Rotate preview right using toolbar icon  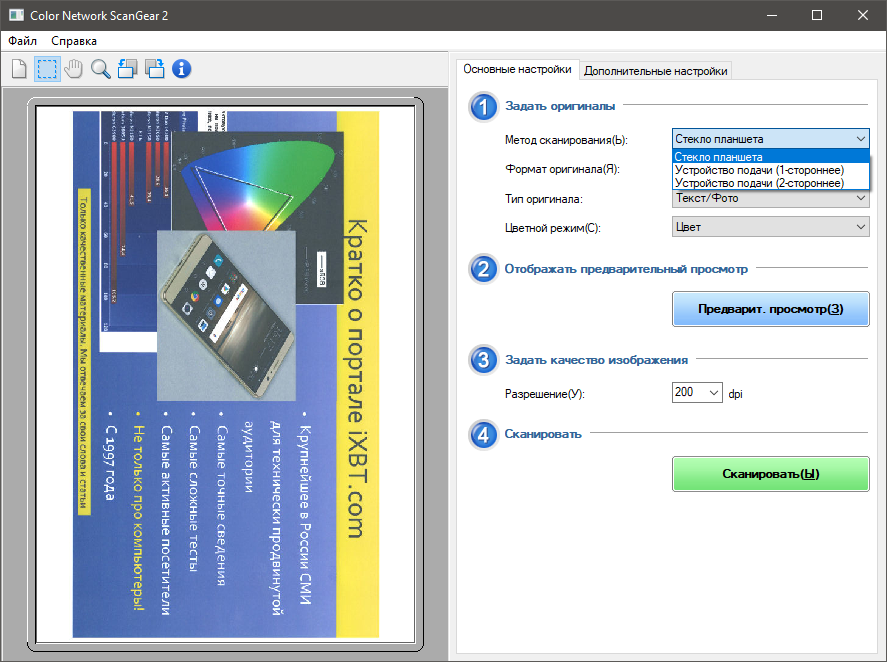pyautogui.click(x=154, y=69)
